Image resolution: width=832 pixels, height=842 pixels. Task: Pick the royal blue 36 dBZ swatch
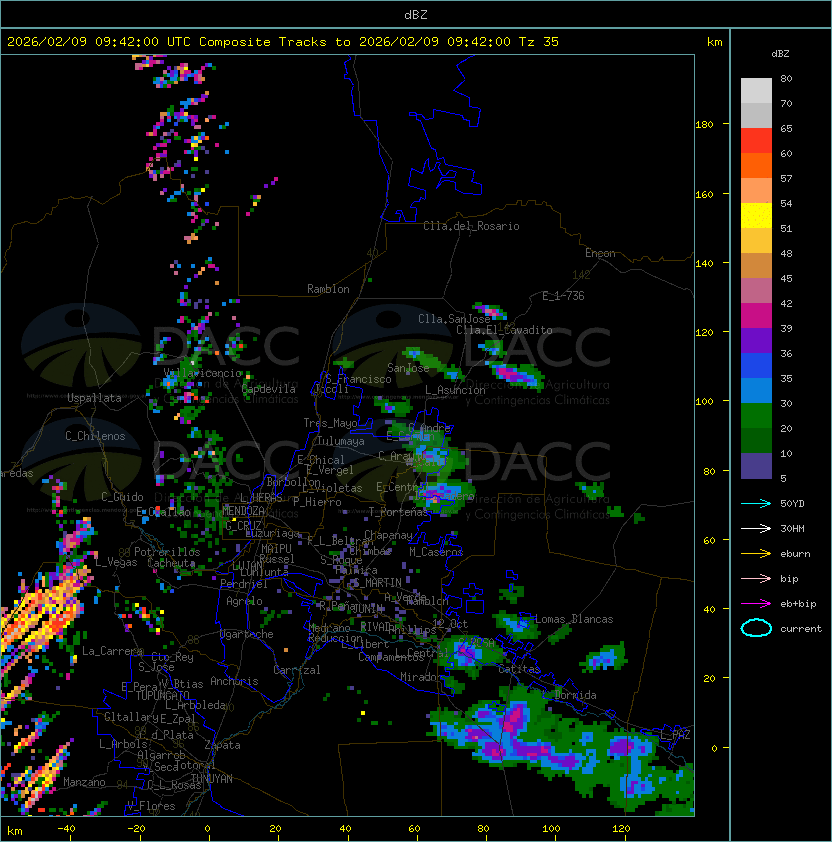[756, 365]
